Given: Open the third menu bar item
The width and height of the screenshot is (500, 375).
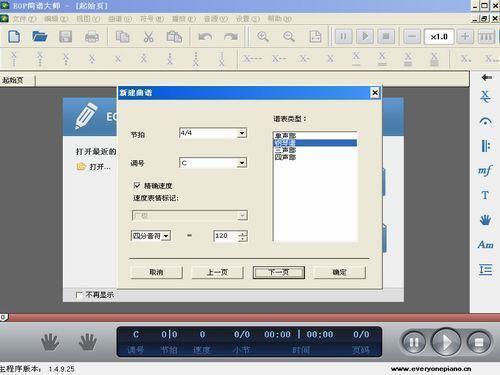Looking at the screenshot, I should point(88,19).
